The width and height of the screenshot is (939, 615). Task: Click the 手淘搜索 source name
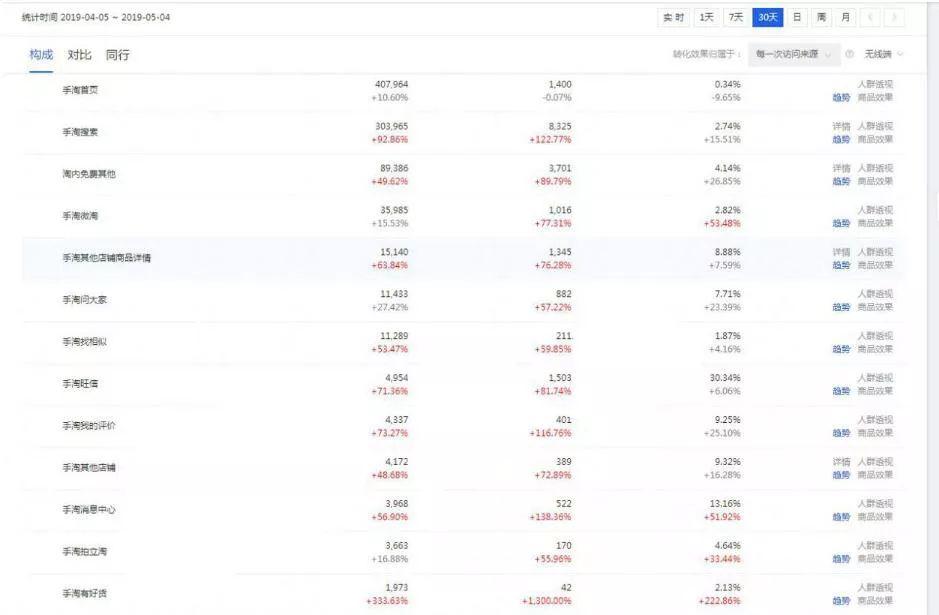[x=80, y=132]
